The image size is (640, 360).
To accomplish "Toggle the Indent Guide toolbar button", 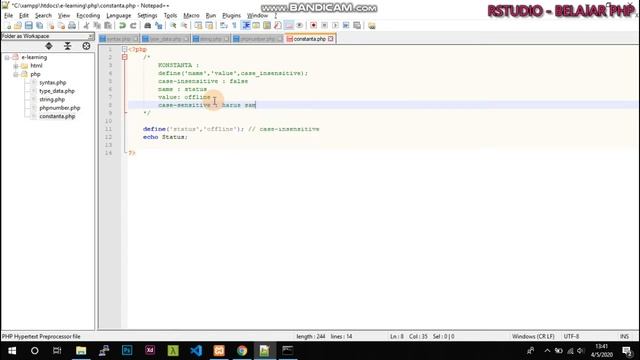I will (246, 26).
